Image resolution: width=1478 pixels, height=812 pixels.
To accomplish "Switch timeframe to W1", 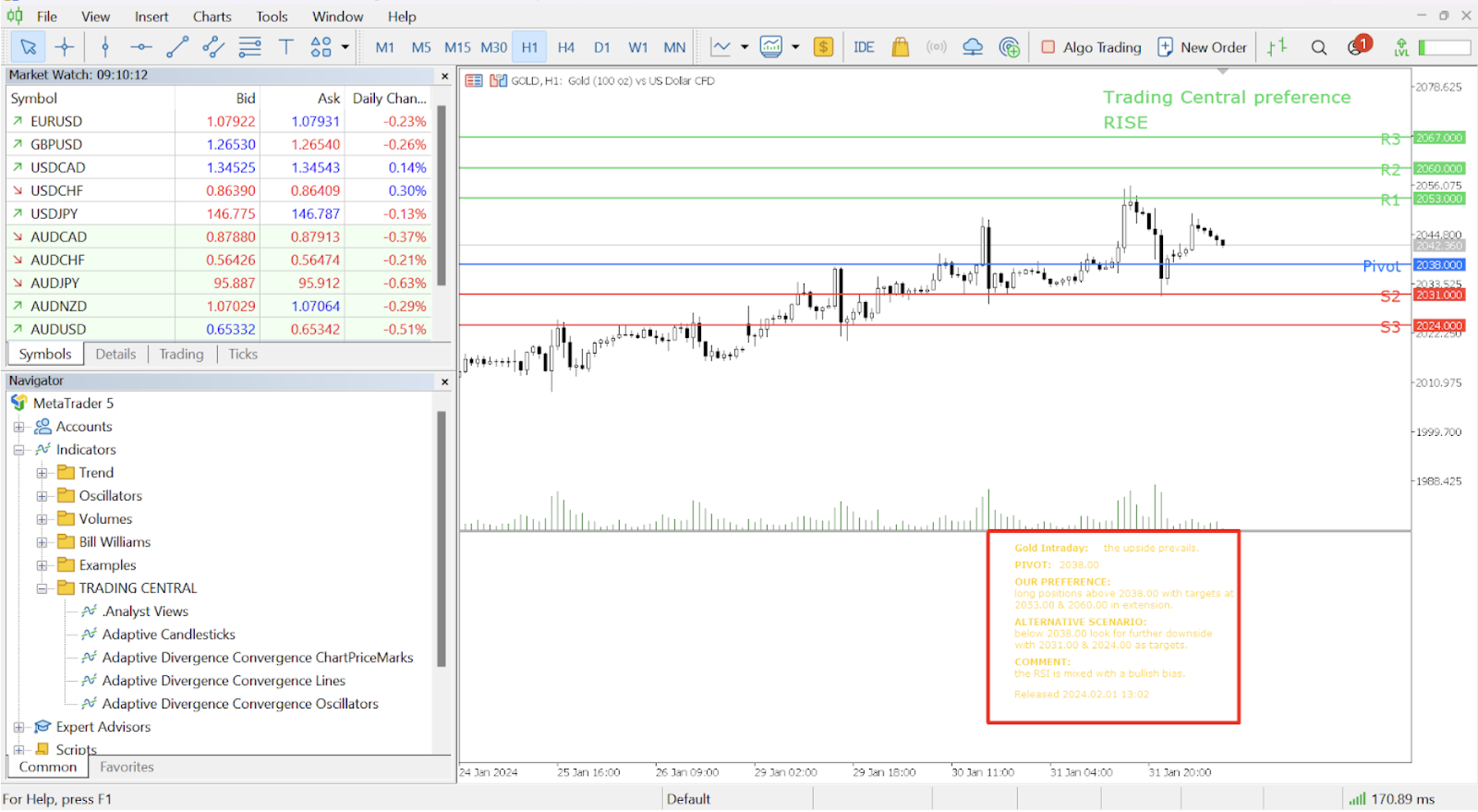I will coord(638,47).
